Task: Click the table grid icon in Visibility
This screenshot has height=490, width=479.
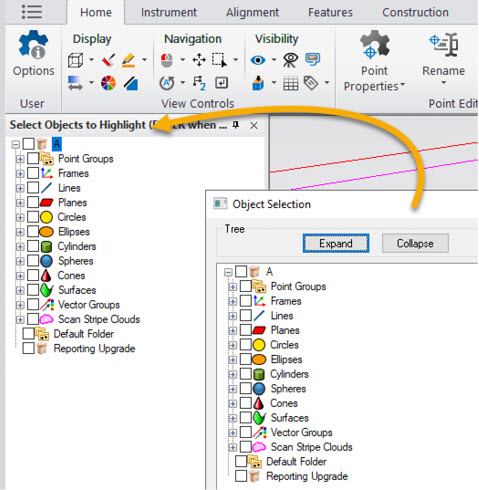Action: 291,83
